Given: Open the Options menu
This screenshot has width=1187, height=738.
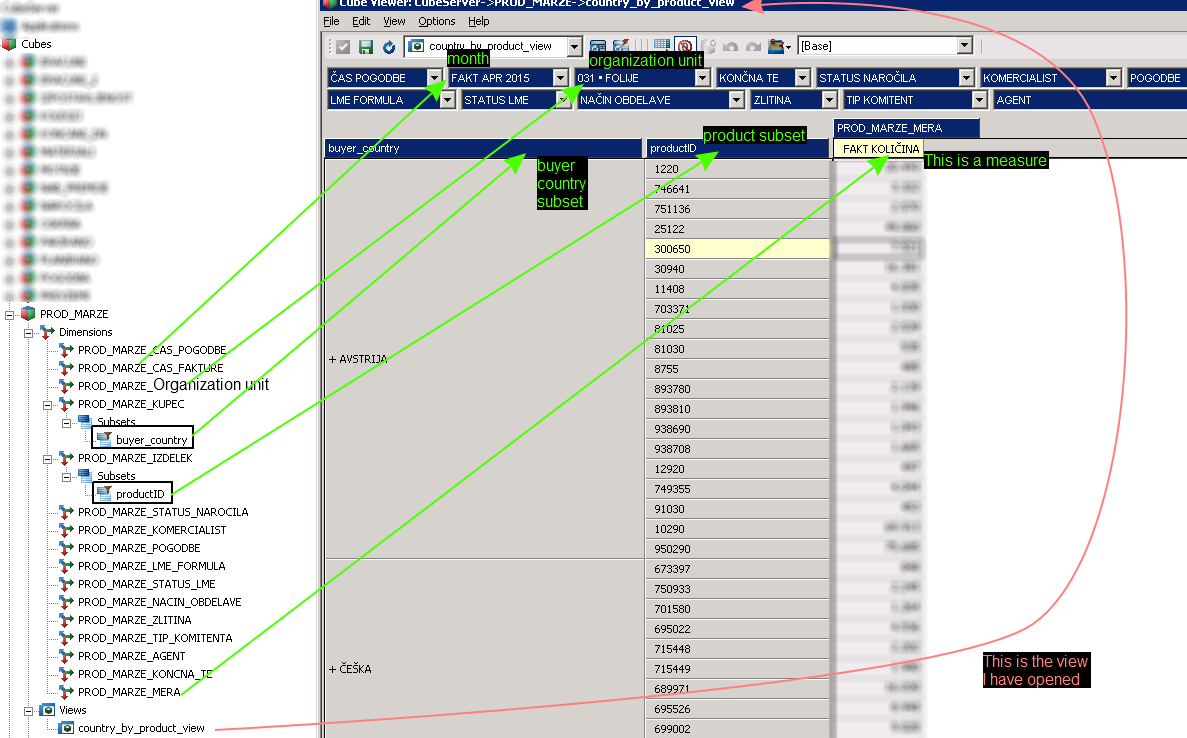Looking at the screenshot, I should pyautogui.click(x=436, y=21).
